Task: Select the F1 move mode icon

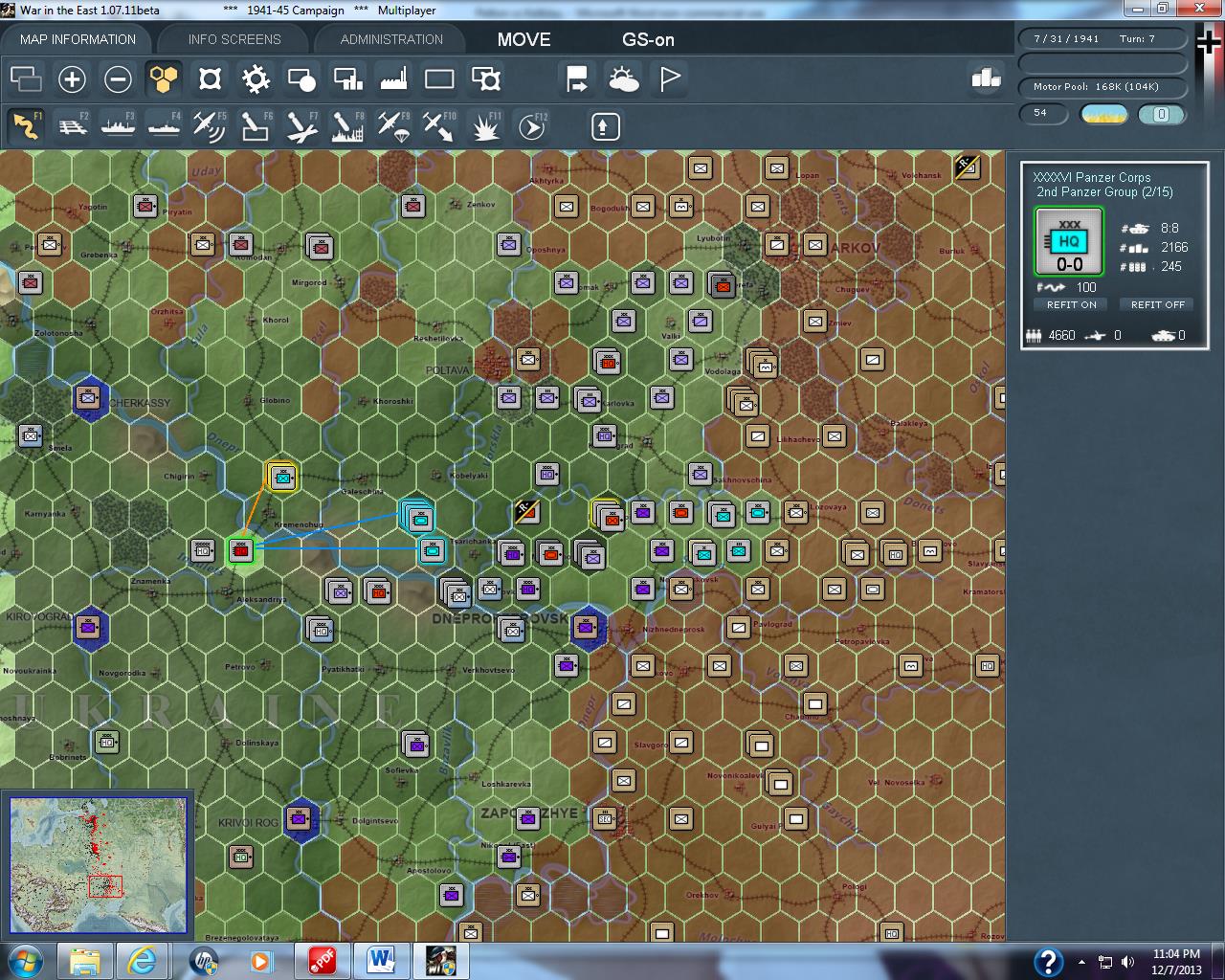Action: pyautogui.click(x=26, y=126)
